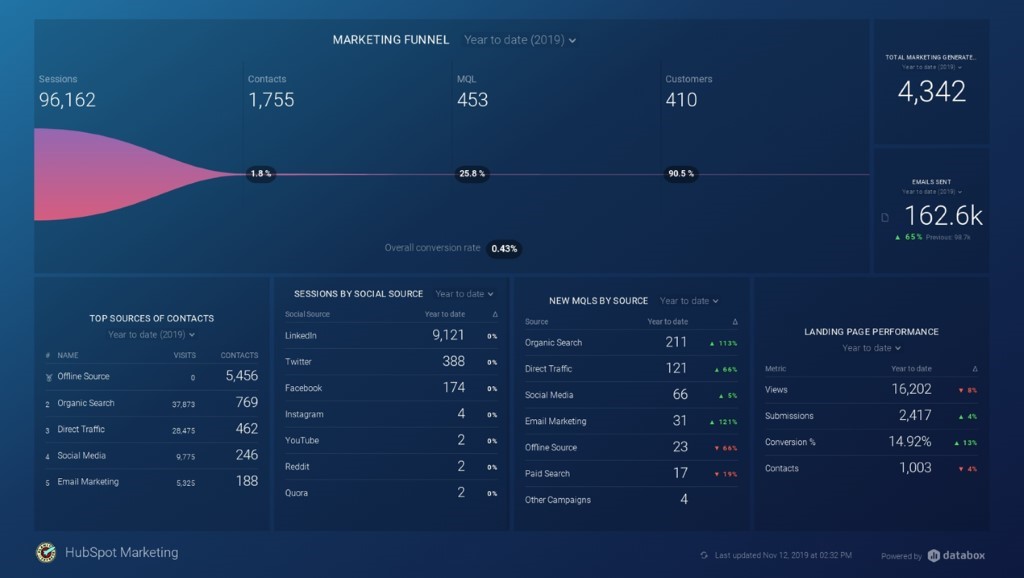Click the CONTACTS column header
The width and height of the screenshot is (1024, 578).
239,355
